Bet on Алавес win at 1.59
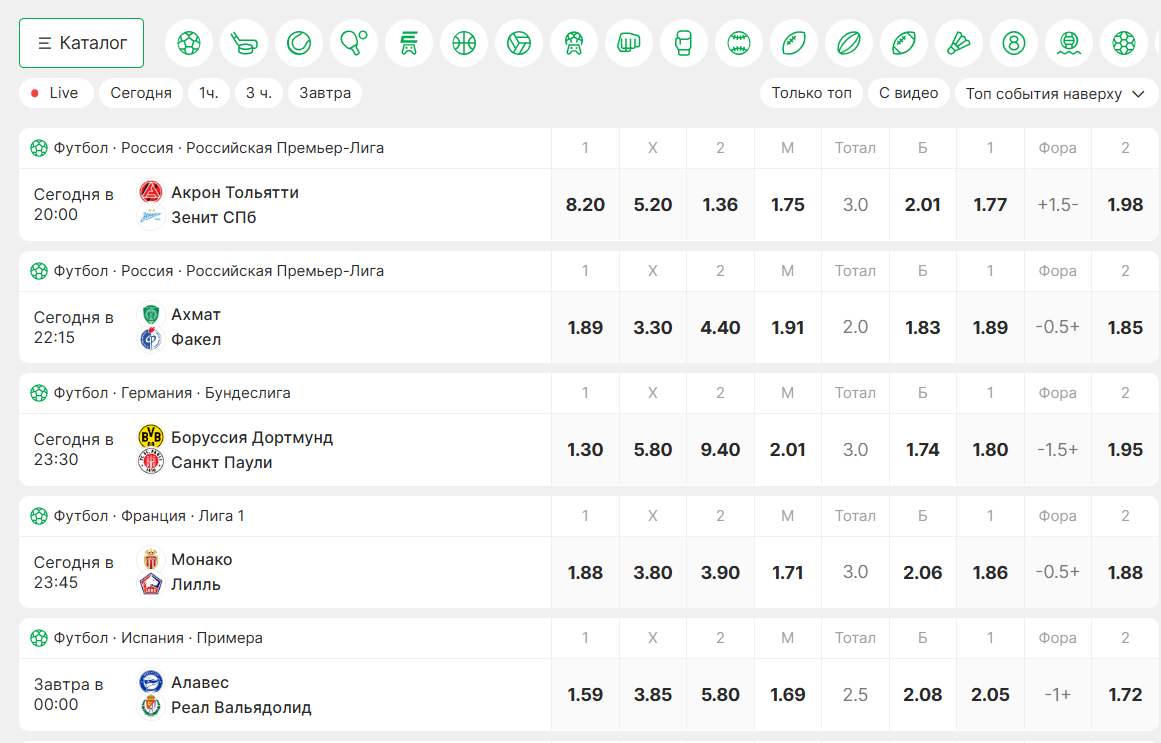 (x=585, y=695)
